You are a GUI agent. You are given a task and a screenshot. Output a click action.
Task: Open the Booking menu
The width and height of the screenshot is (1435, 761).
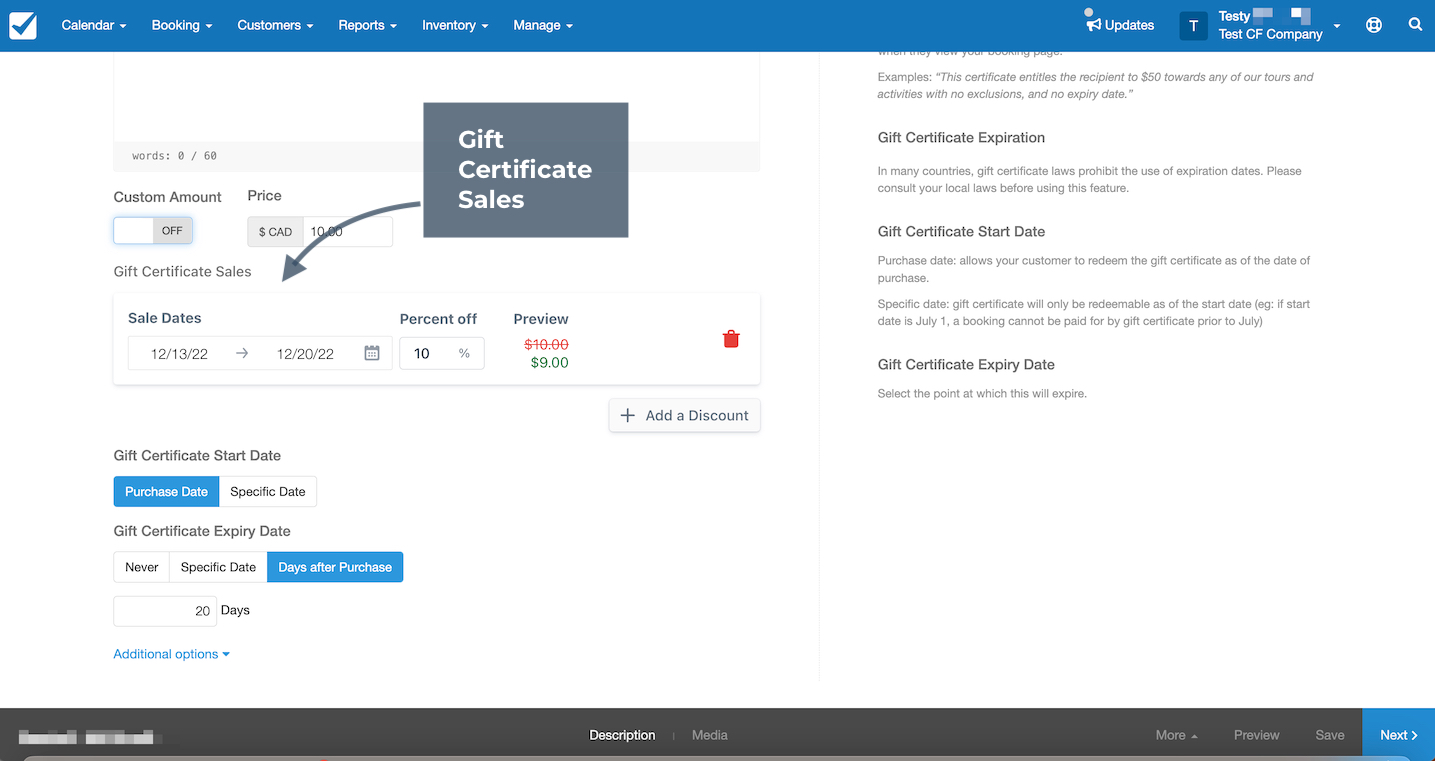pyautogui.click(x=182, y=25)
